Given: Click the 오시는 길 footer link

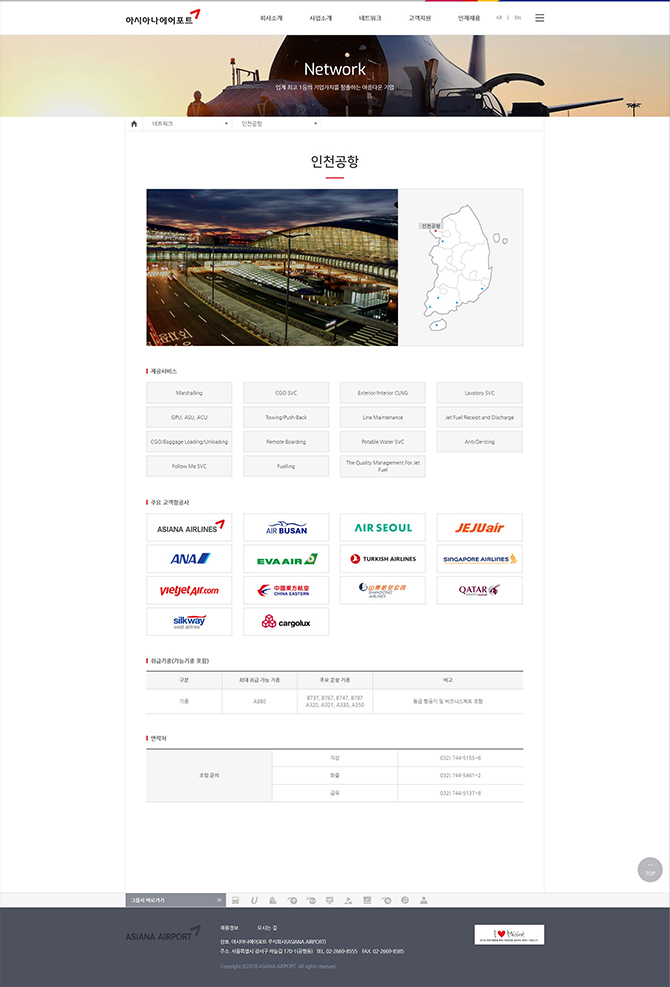Looking at the screenshot, I should (x=267, y=928).
